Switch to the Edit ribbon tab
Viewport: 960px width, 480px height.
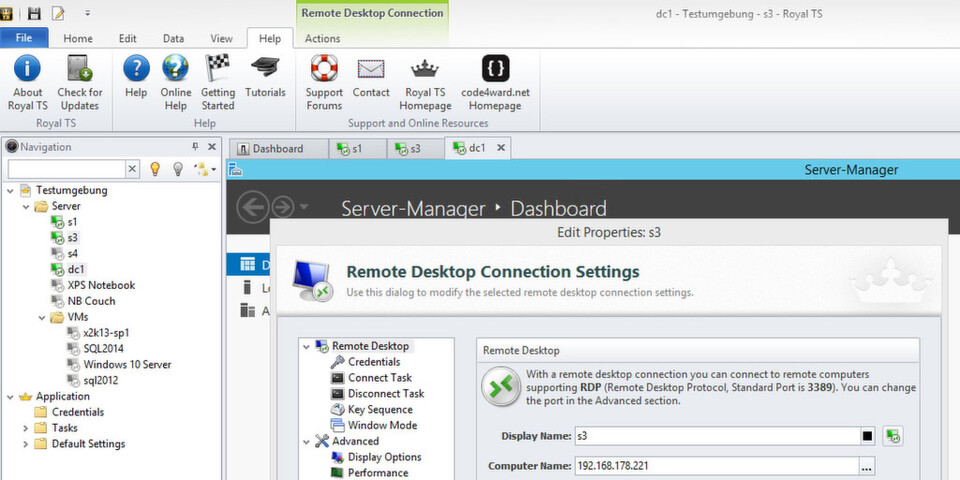point(127,39)
